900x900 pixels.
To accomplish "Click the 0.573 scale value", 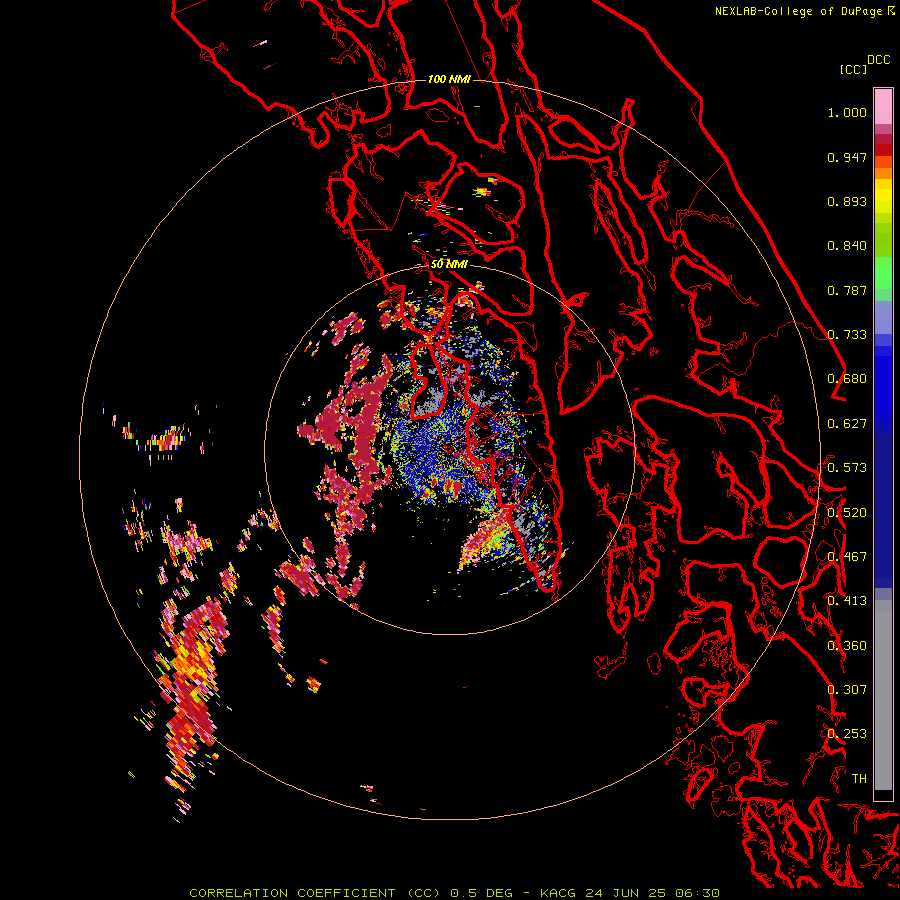I will [x=847, y=468].
